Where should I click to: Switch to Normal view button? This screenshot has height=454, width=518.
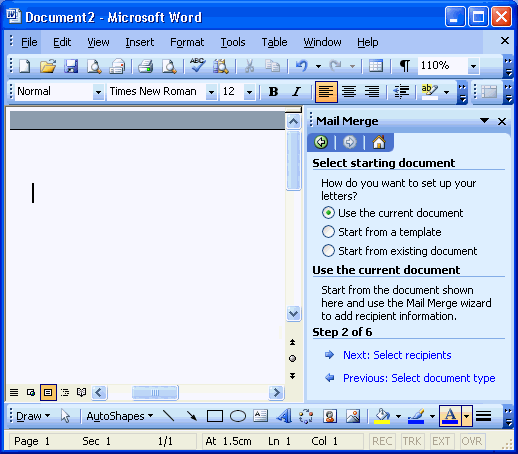pos(14,392)
